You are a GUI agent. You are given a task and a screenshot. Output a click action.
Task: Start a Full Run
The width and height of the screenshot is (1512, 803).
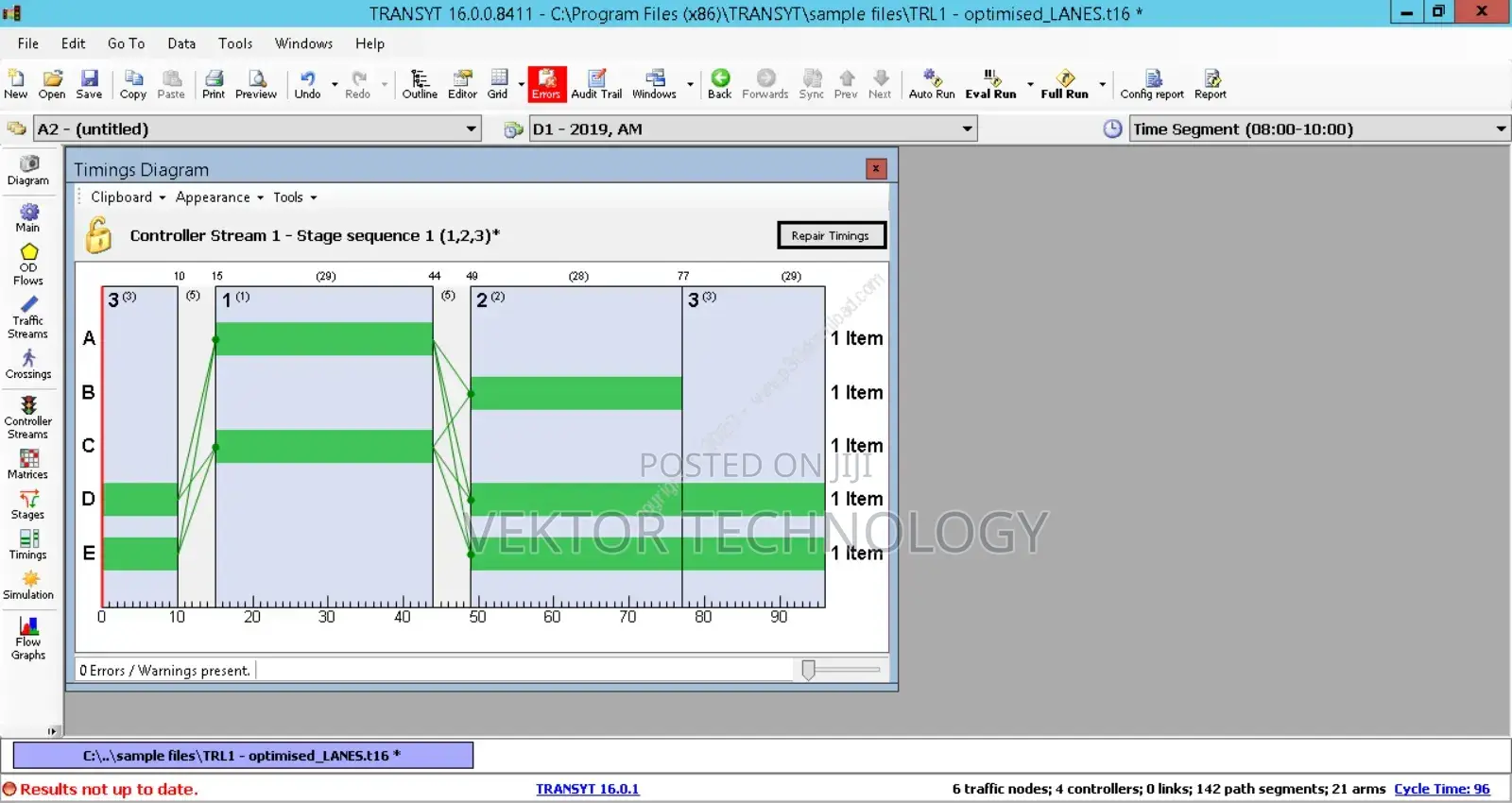tap(1065, 83)
